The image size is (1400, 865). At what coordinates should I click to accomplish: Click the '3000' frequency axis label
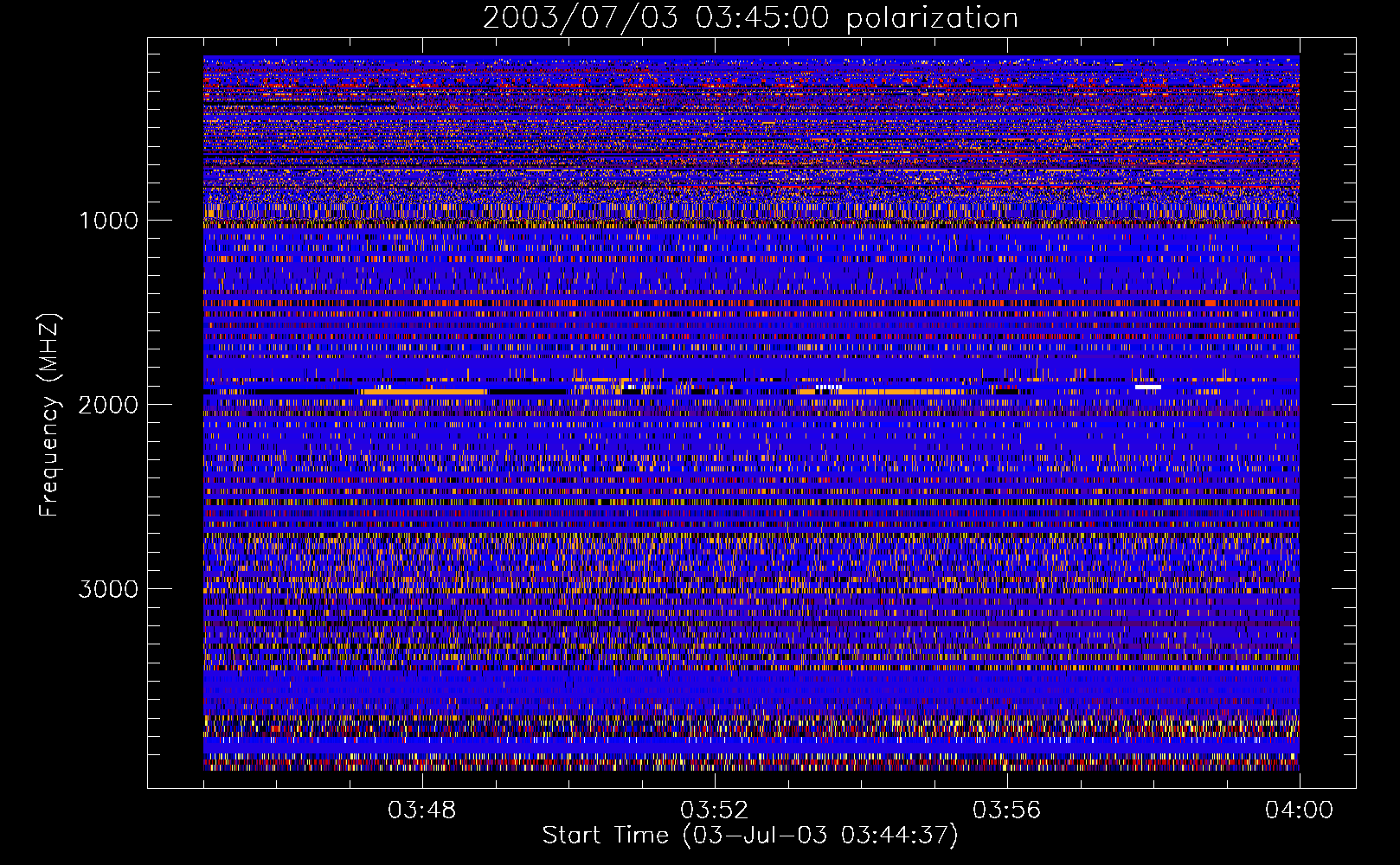coord(108,589)
